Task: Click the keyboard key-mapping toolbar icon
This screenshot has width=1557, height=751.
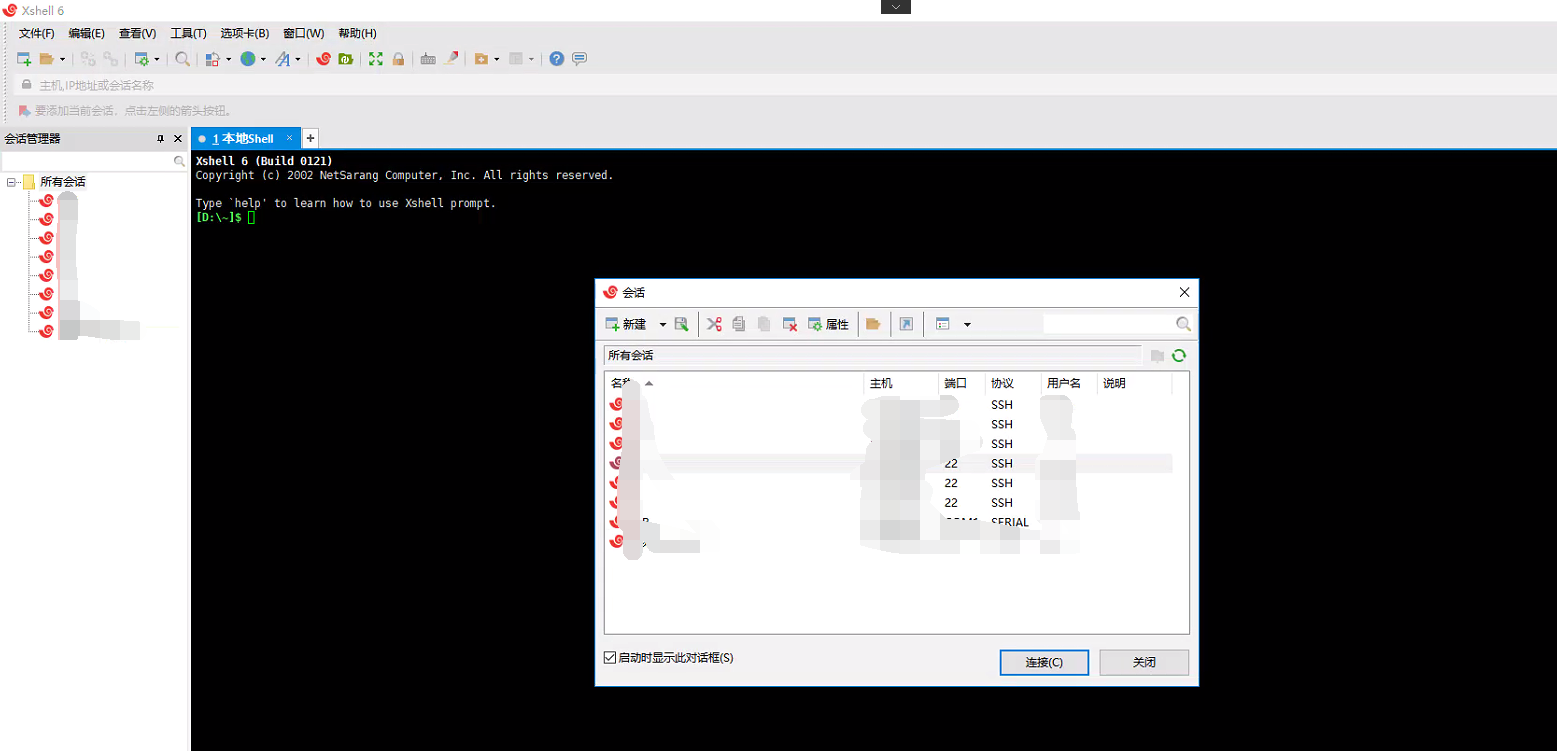Action: click(428, 59)
